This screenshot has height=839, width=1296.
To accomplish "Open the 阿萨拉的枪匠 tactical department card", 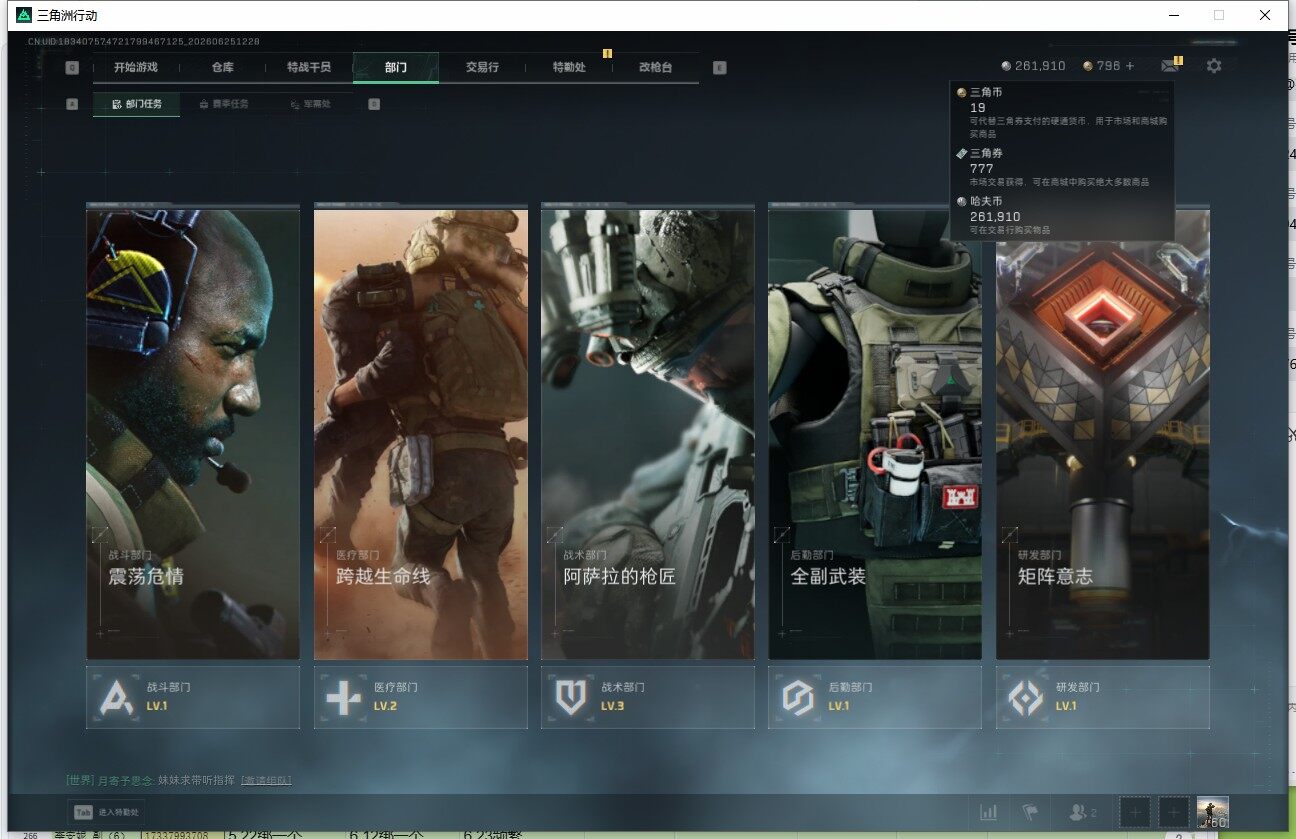I will [648, 433].
